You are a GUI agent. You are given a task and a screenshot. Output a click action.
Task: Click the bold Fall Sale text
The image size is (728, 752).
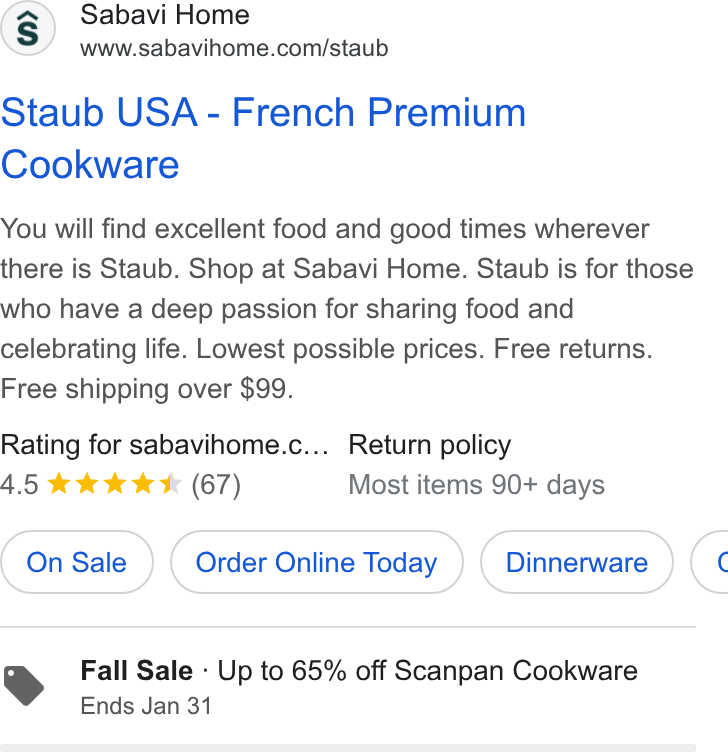137,670
